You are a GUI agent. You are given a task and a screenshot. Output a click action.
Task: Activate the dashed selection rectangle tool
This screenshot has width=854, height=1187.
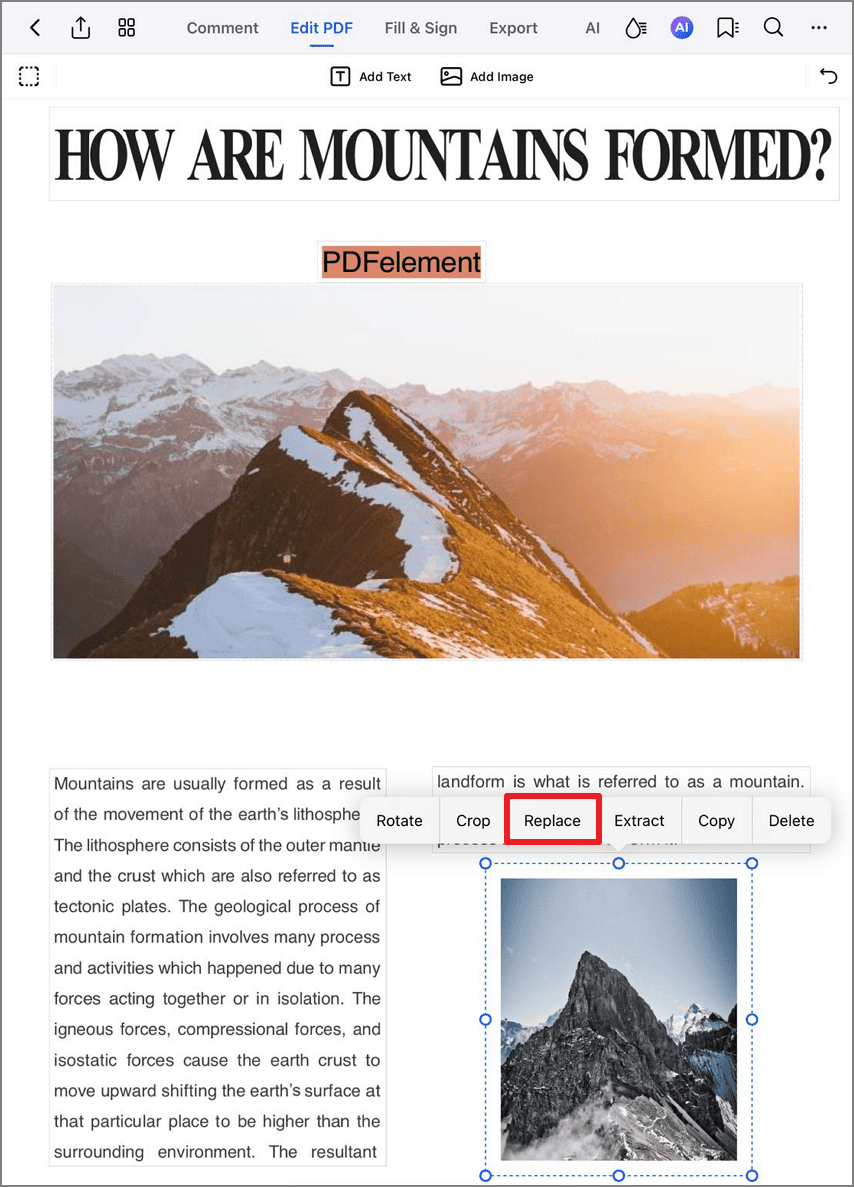click(x=29, y=76)
